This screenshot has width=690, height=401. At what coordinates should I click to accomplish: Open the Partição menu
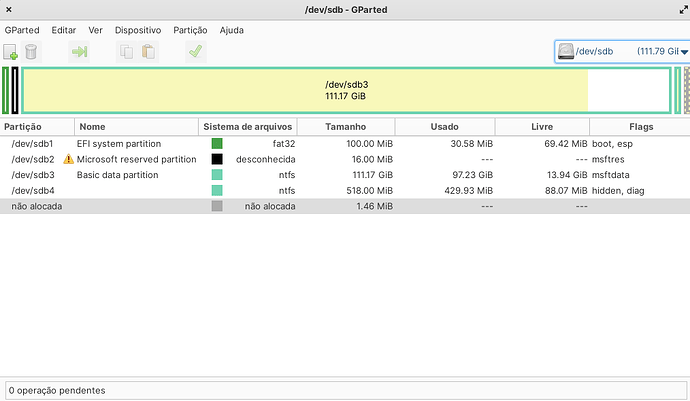tap(190, 30)
